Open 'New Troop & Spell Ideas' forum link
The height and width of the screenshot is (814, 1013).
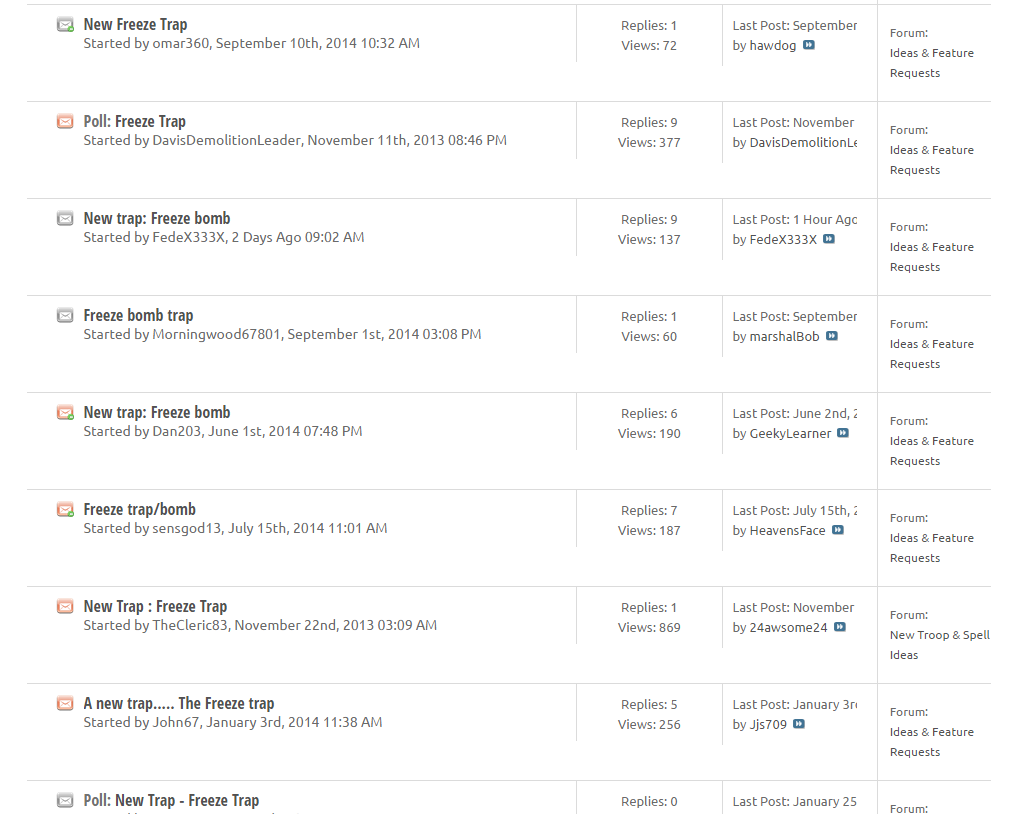[x=939, y=635]
